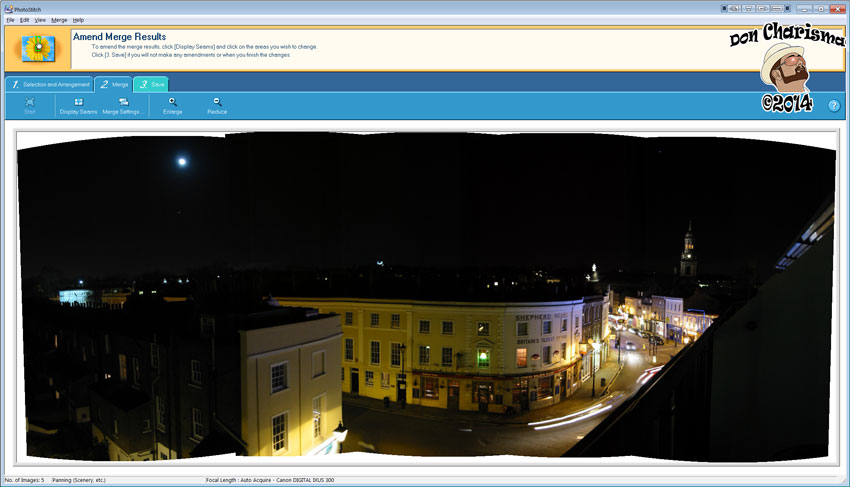Image resolution: width=850 pixels, height=487 pixels.
Task: Open the Merge menu in the menu bar
Action: [59, 20]
